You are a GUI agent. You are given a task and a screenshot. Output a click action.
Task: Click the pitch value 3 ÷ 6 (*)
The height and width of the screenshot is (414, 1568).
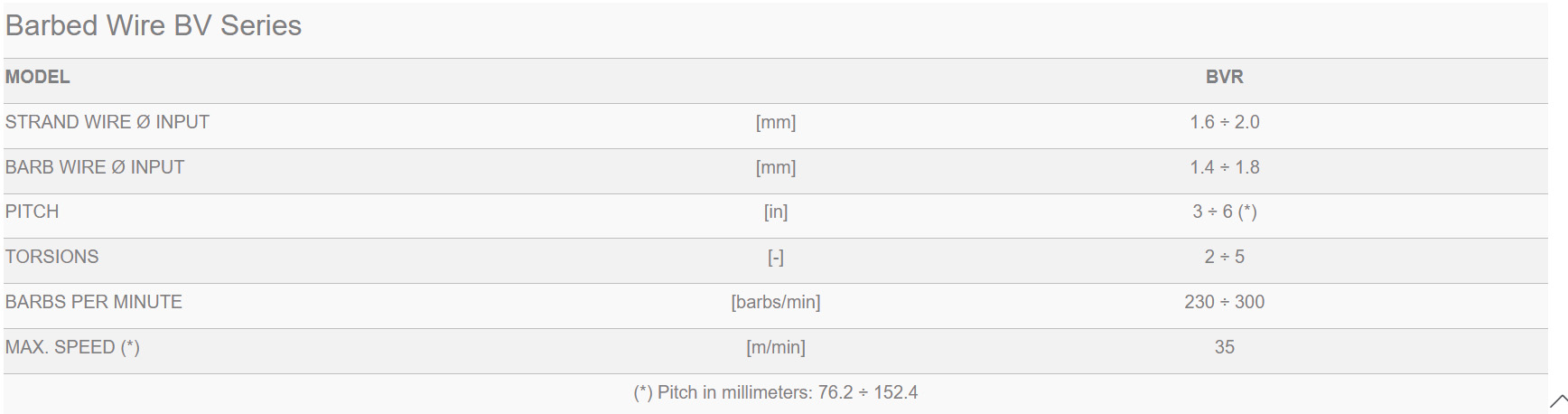[x=1224, y=212]
